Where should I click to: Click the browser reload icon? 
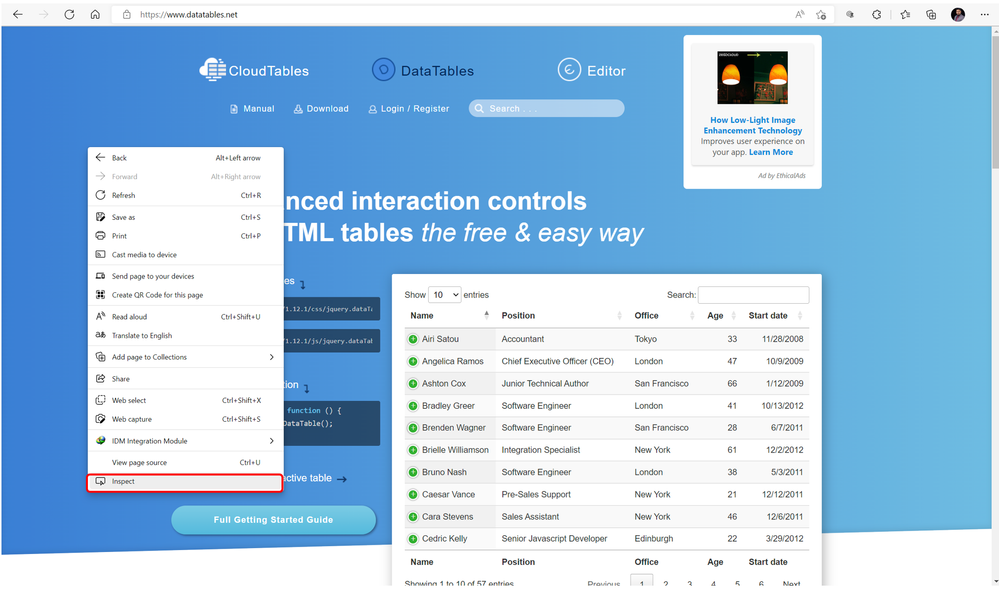[69, 14]
